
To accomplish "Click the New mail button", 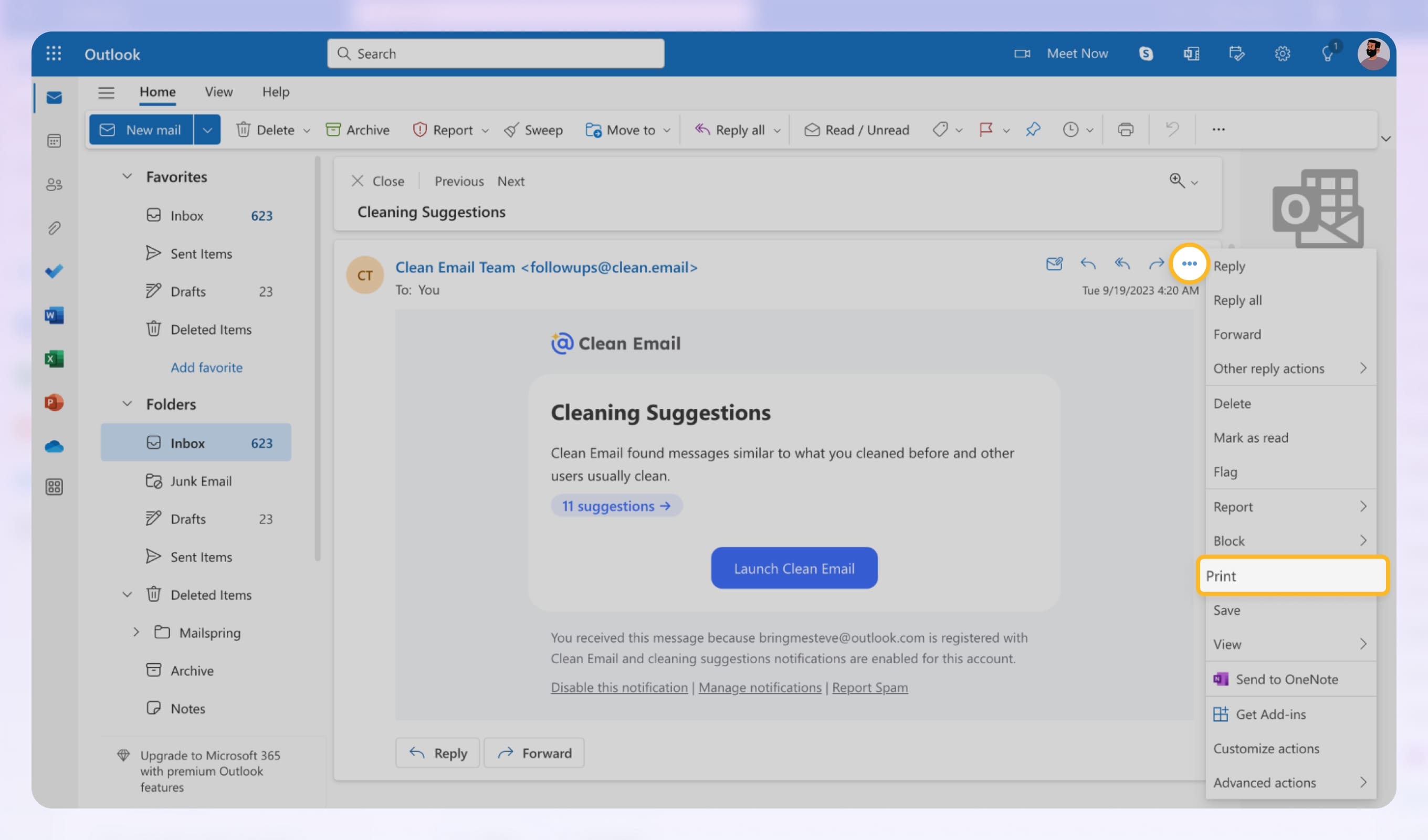I will [x=141, y=130].
